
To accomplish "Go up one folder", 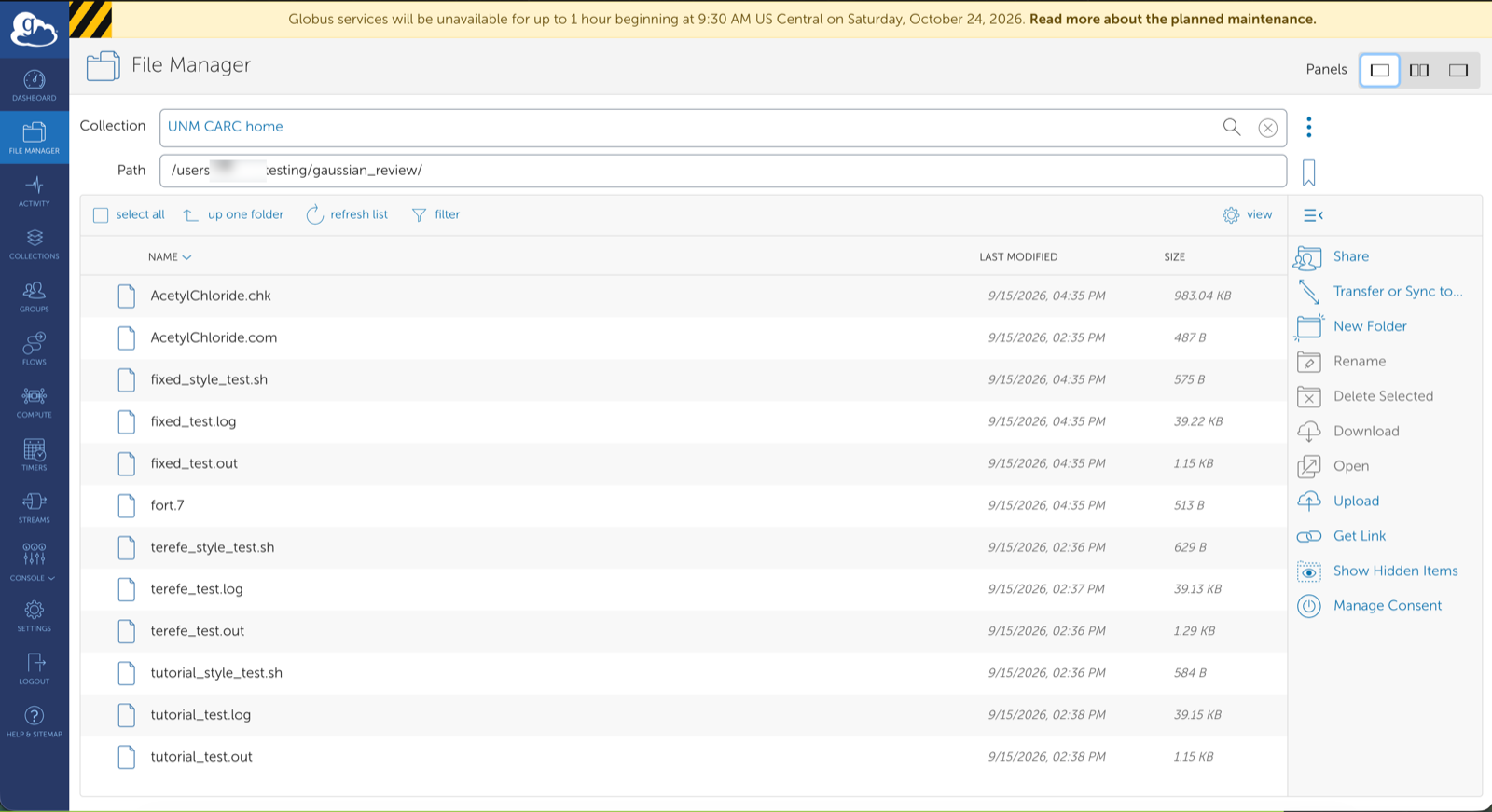I will (233, 215).
